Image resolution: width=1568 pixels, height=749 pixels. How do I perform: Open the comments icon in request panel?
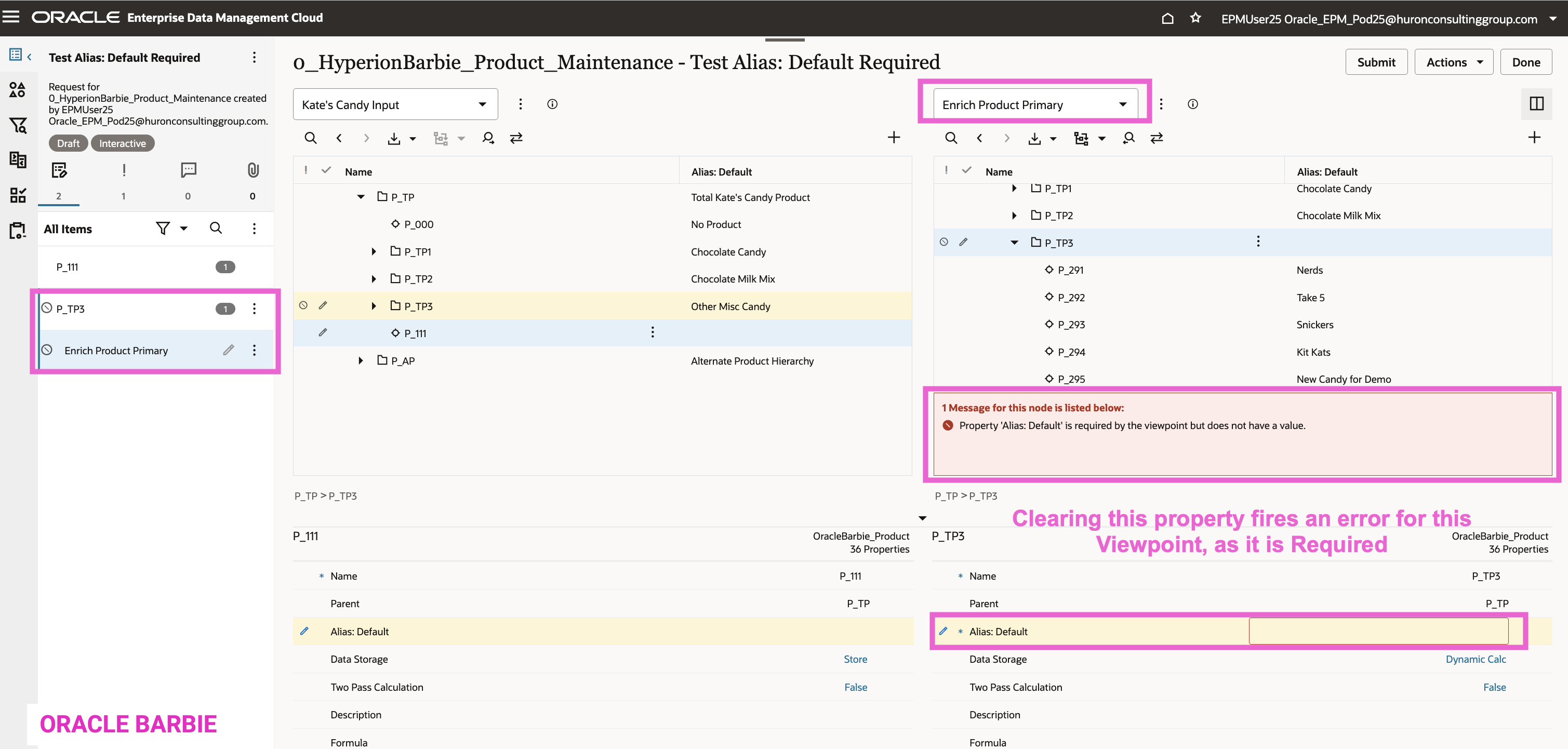188,170
